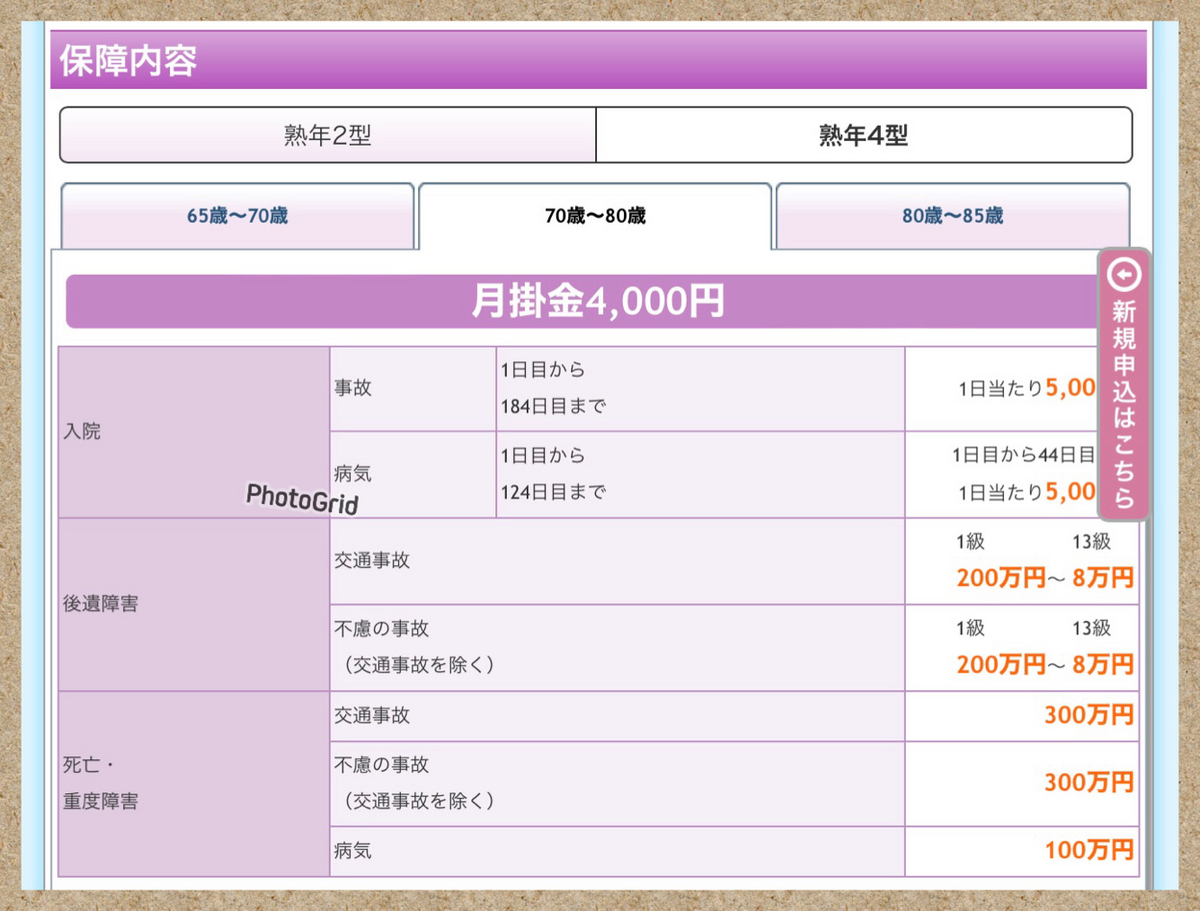Click 200万円〜8万円 in the 交通事故 row
The width and height of the screenshot is (1200, 911).
(x=1045, y=578)
